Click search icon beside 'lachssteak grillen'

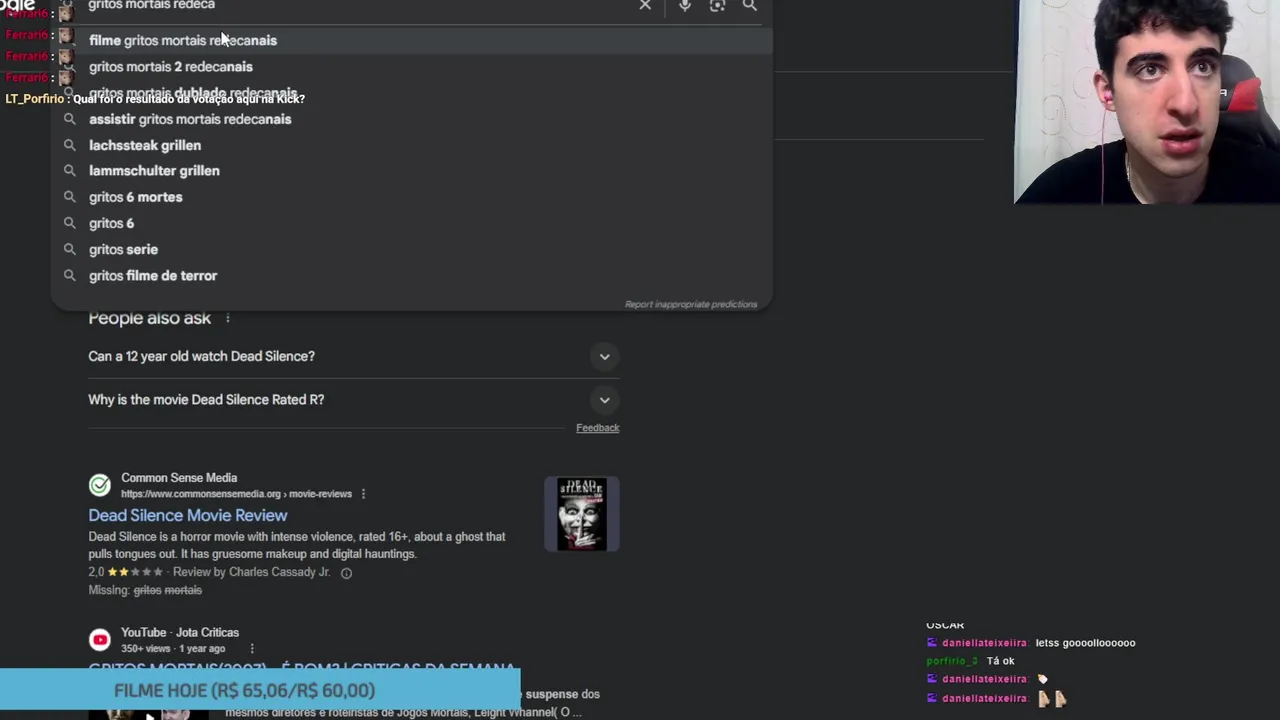click(x=69, y=145)
